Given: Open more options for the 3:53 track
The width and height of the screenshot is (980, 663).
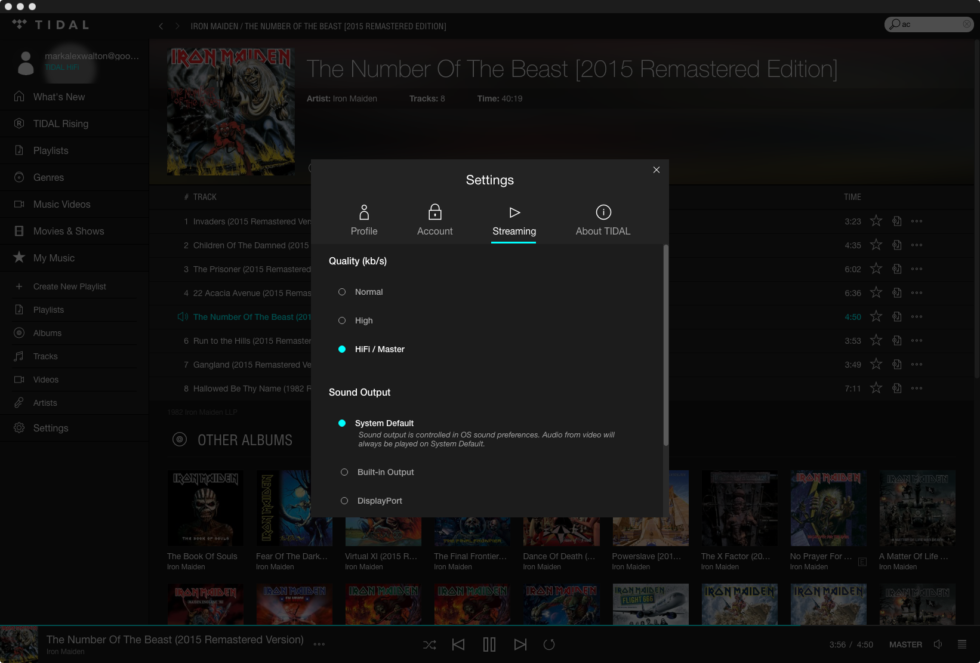Looking at the screenshot, I should [x=917, y=341].
